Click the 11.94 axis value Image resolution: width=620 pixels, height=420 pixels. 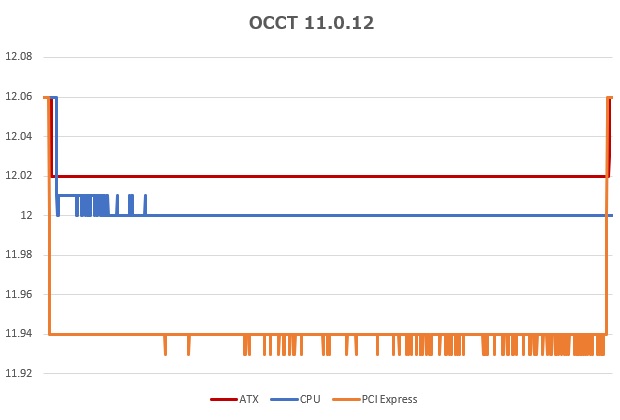coord(19,334)
